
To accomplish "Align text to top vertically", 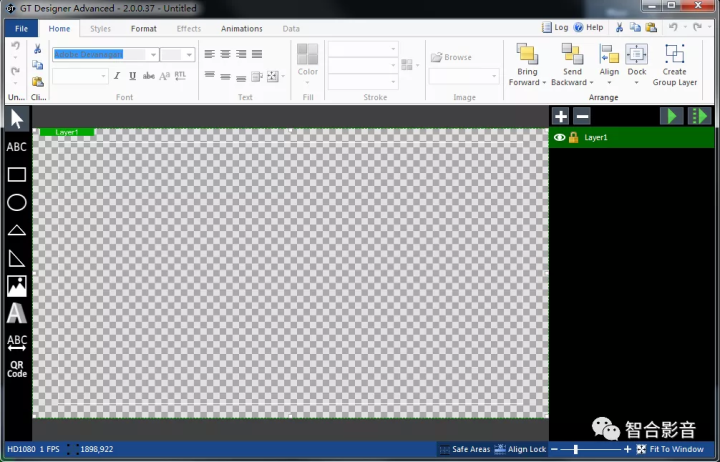I will [x=209, y=75].
